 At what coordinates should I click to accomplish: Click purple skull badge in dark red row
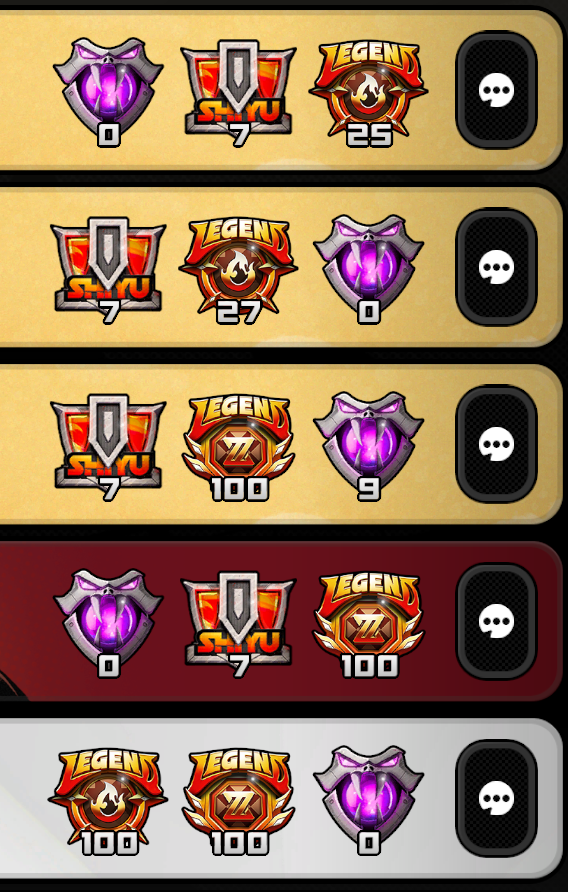[x=108, y=623]
